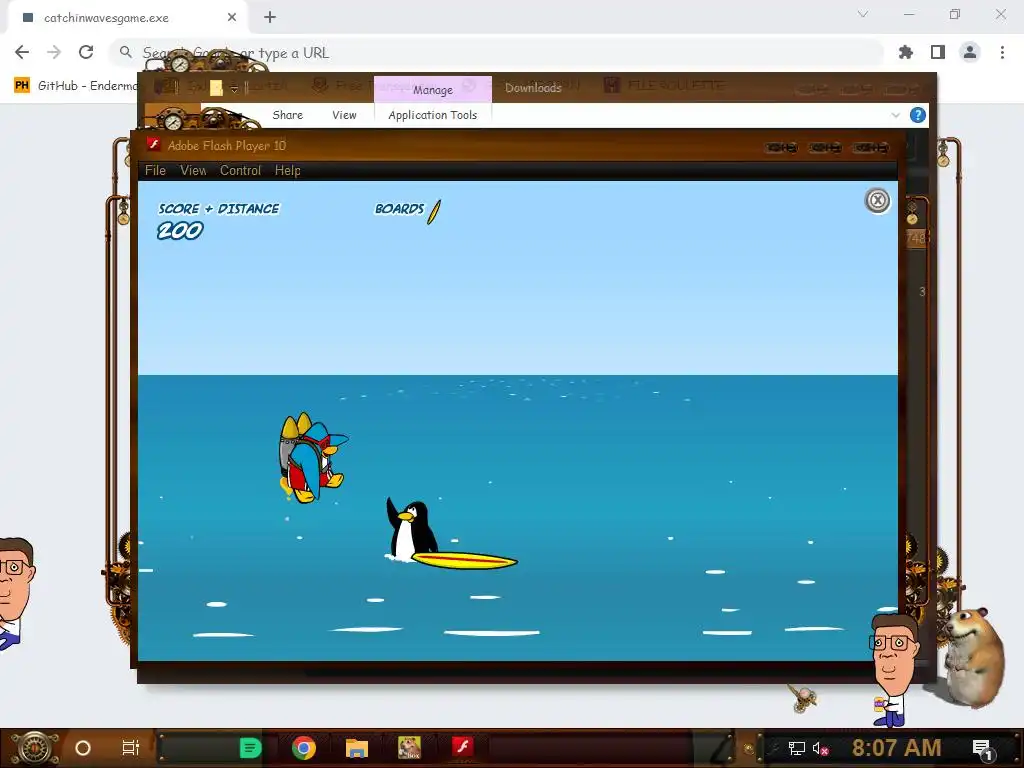
Task: Click the score value 200
Action: (x=180, y=231)
